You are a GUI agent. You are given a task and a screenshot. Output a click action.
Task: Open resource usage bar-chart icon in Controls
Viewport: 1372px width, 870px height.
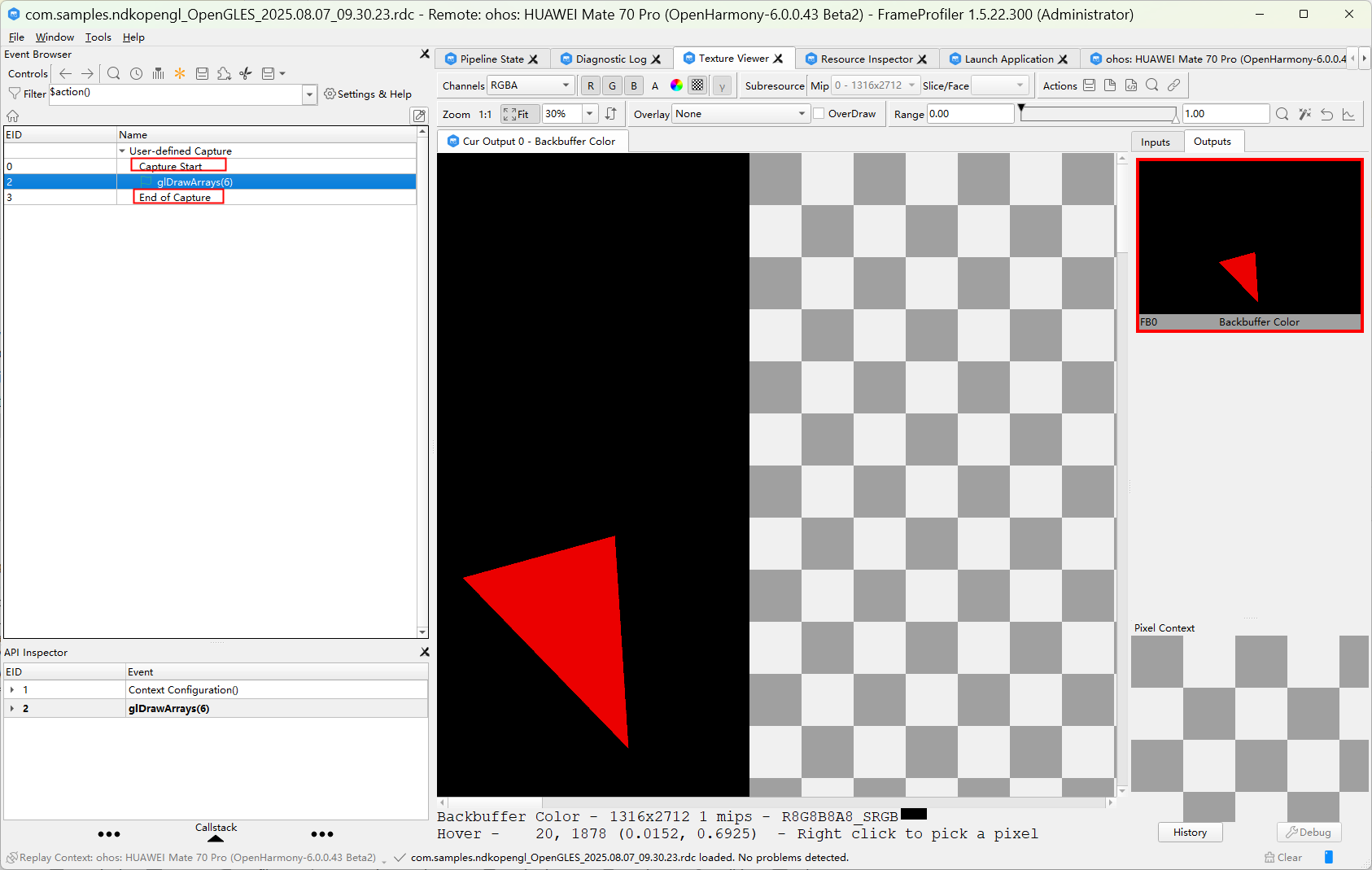(x=158, y=73)
